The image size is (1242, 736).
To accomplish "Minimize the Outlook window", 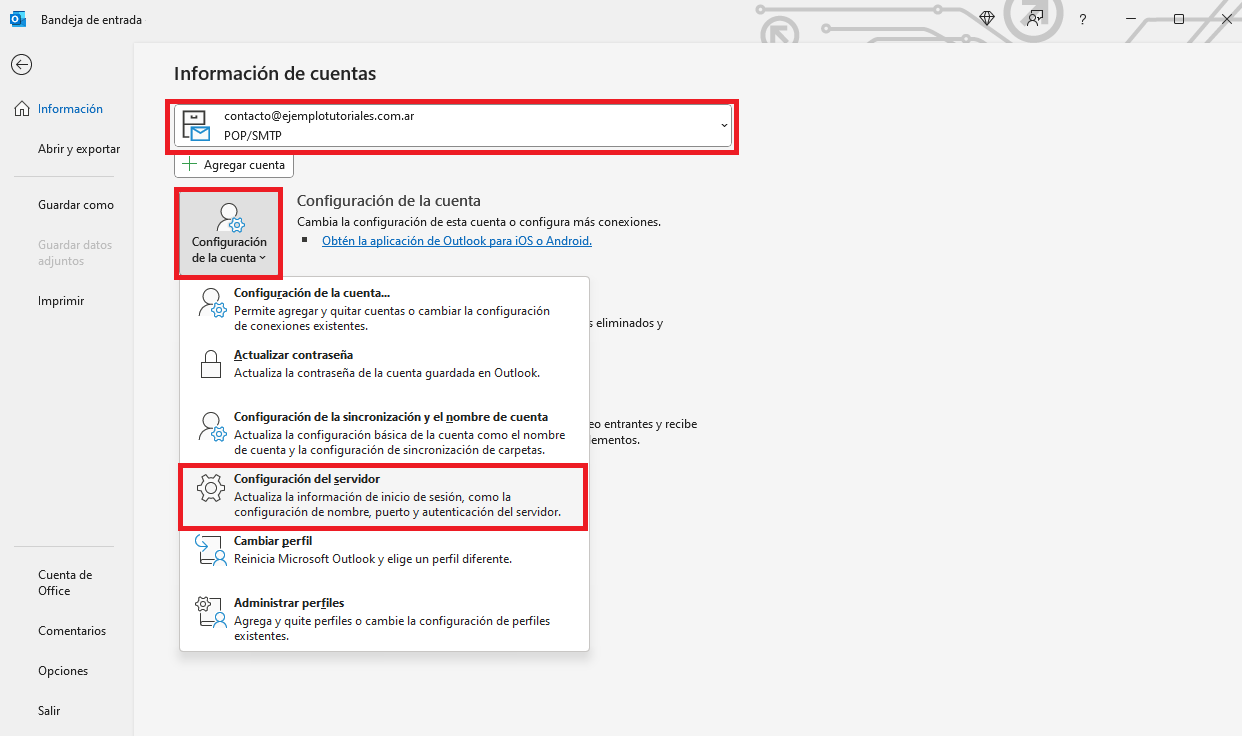I will (1131, 19).
